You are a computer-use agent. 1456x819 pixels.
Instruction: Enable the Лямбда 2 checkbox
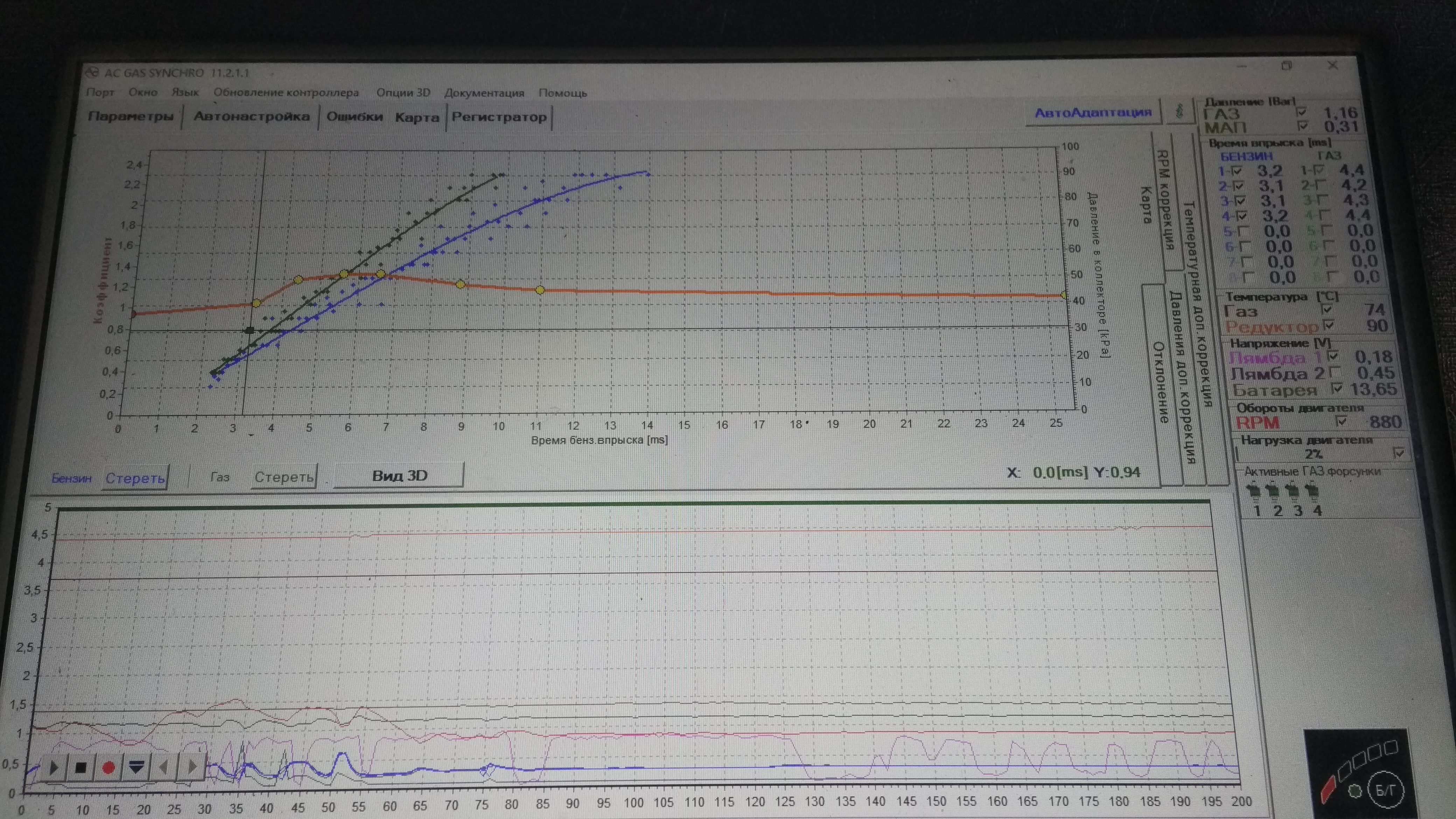point(1335,372)
